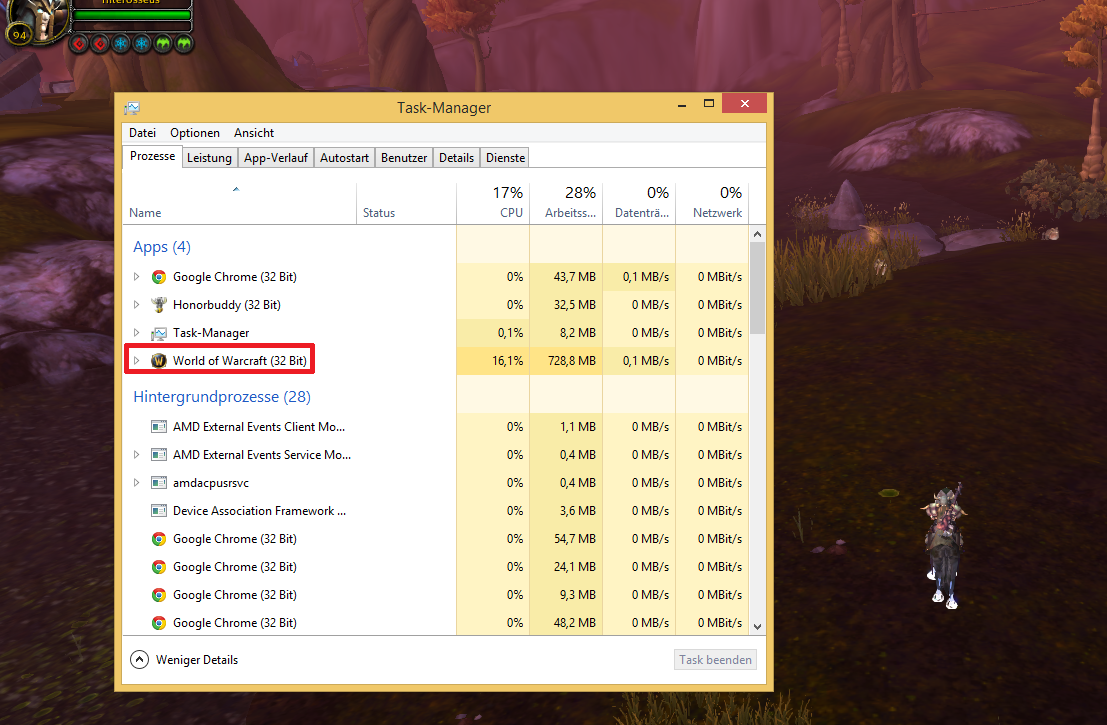This screenshot has height=725, width=1107.
Task: Click the scrollbar down arrow
Action: click(757, 626)
